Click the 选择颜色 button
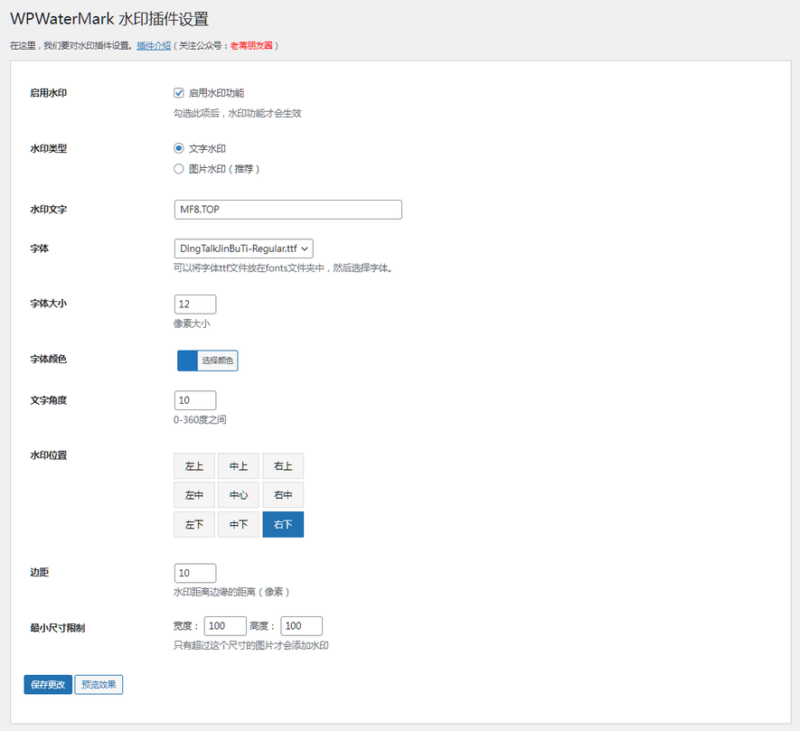 click(x=217, y=361)
